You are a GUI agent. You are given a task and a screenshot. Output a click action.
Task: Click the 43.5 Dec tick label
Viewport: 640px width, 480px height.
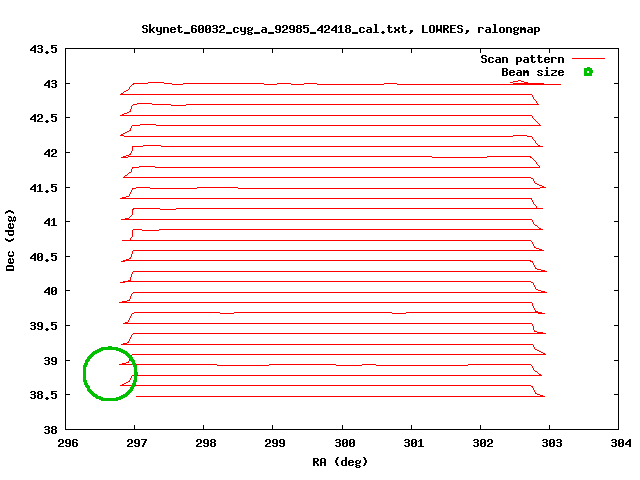pos(43,49)
